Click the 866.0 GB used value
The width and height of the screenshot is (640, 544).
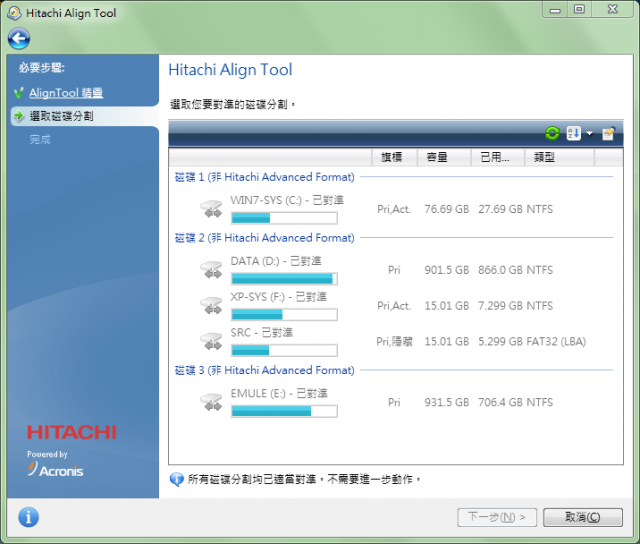click(x=500, y=270)
